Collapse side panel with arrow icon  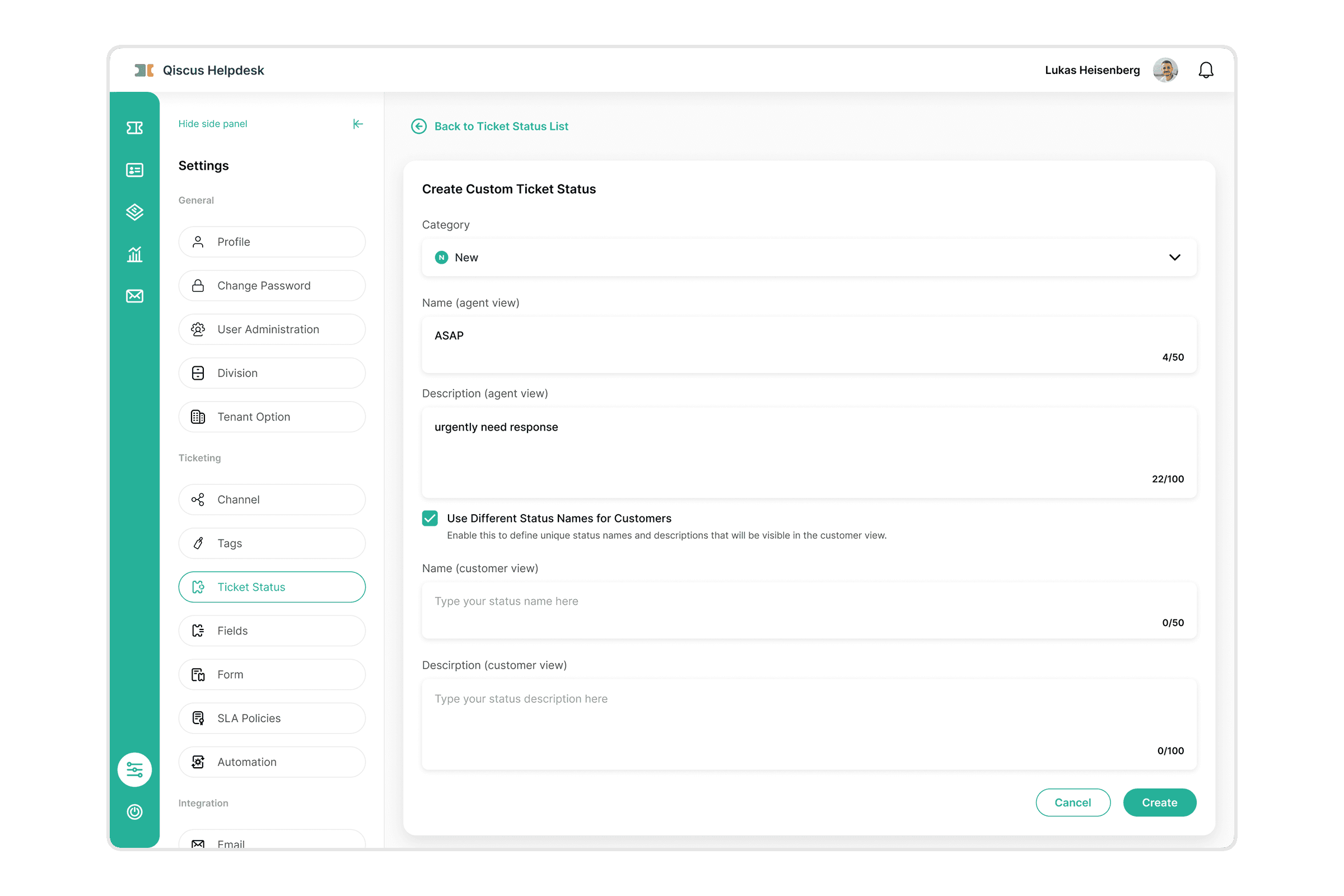point(358,124)
